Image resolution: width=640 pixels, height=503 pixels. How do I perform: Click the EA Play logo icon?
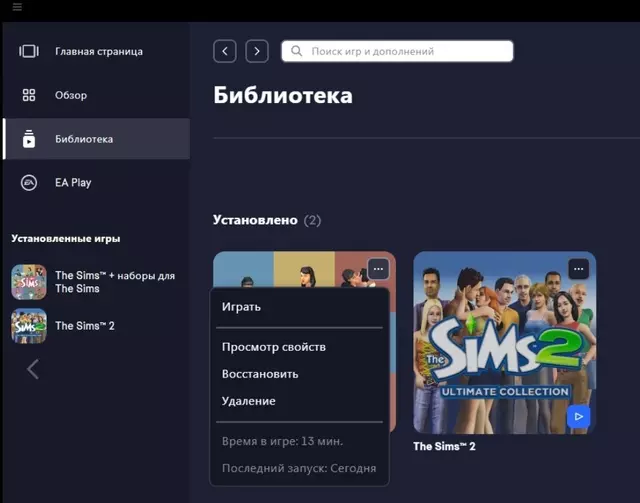[29, 183]
